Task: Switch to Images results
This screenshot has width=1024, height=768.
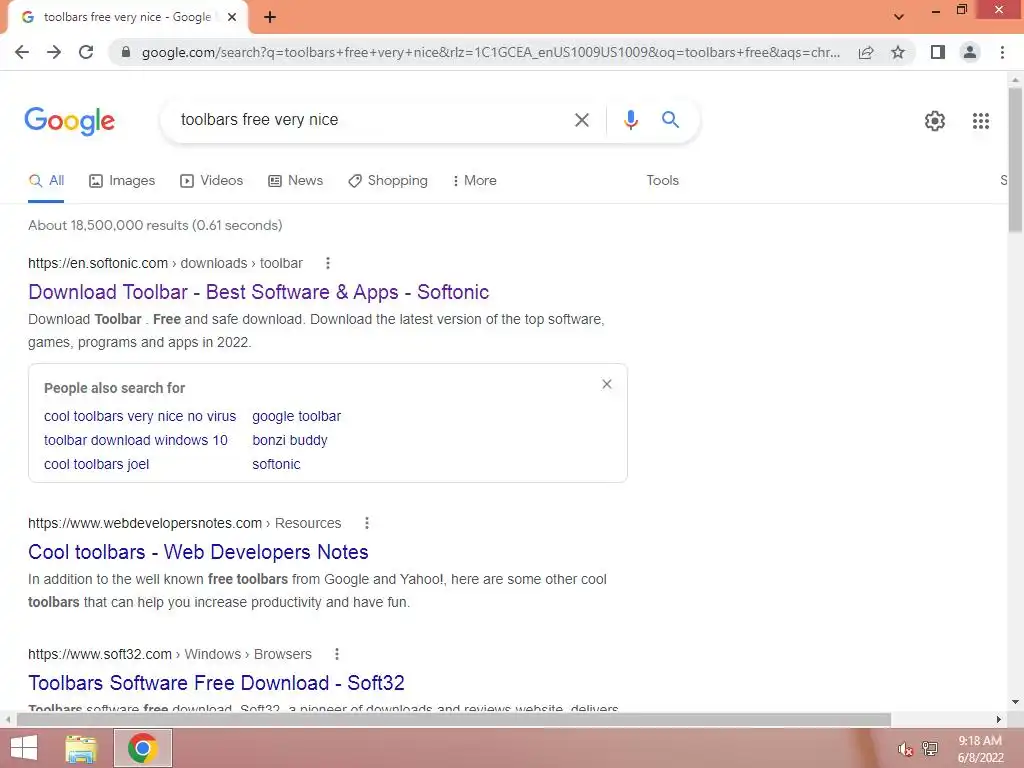Action: click(122, 181)
